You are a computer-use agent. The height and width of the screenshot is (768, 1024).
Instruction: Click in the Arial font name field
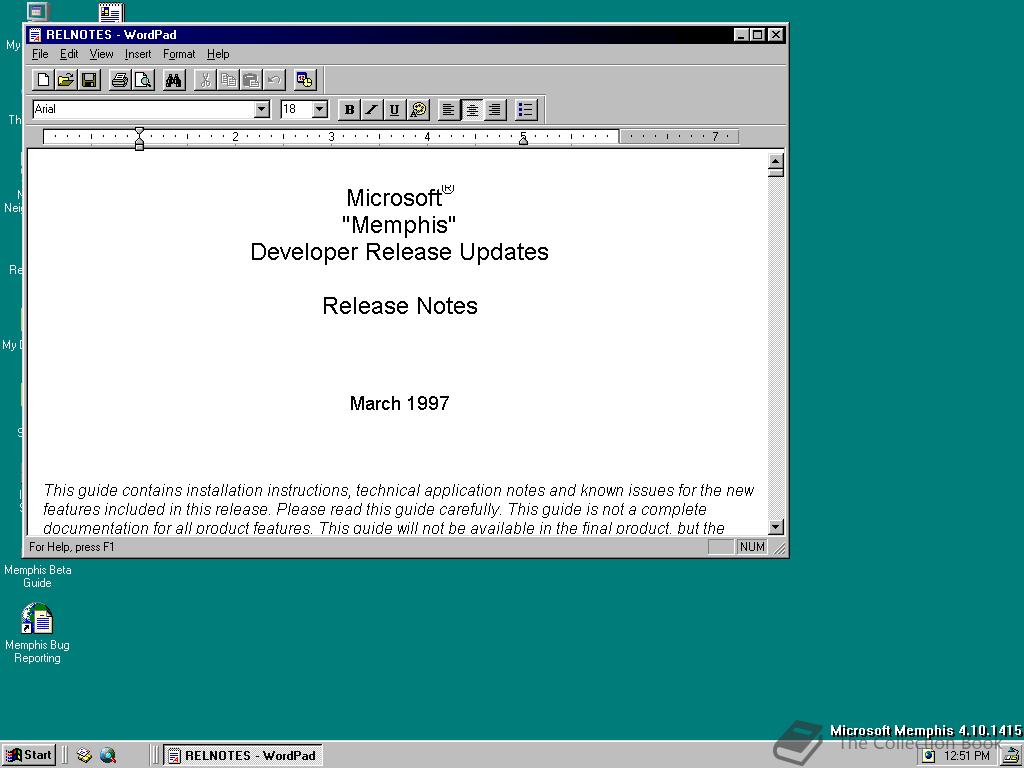click(x=144, y=109)
